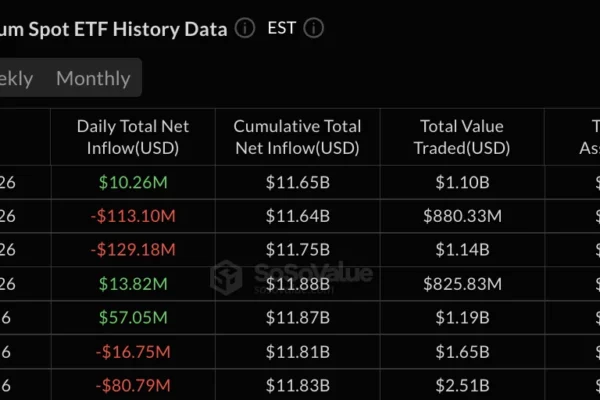Sort by Daily Total Net Inflow header

click(x=133, y=138)
